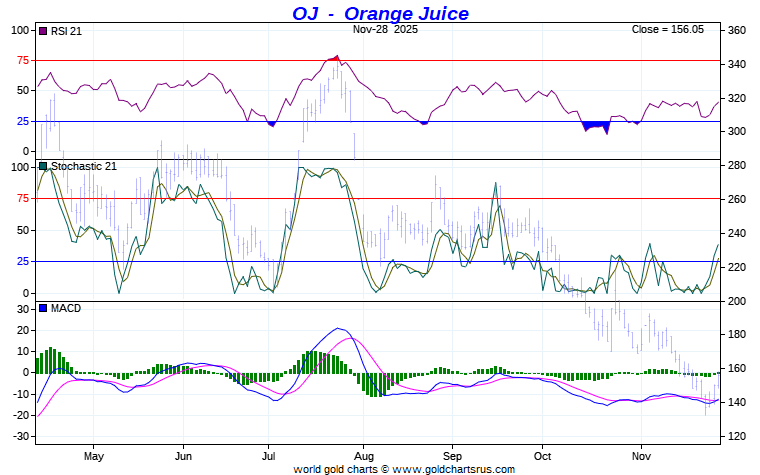Click the blue RSI oversold area in October
This screenshot has height=475, width=760.
point(596,126)
